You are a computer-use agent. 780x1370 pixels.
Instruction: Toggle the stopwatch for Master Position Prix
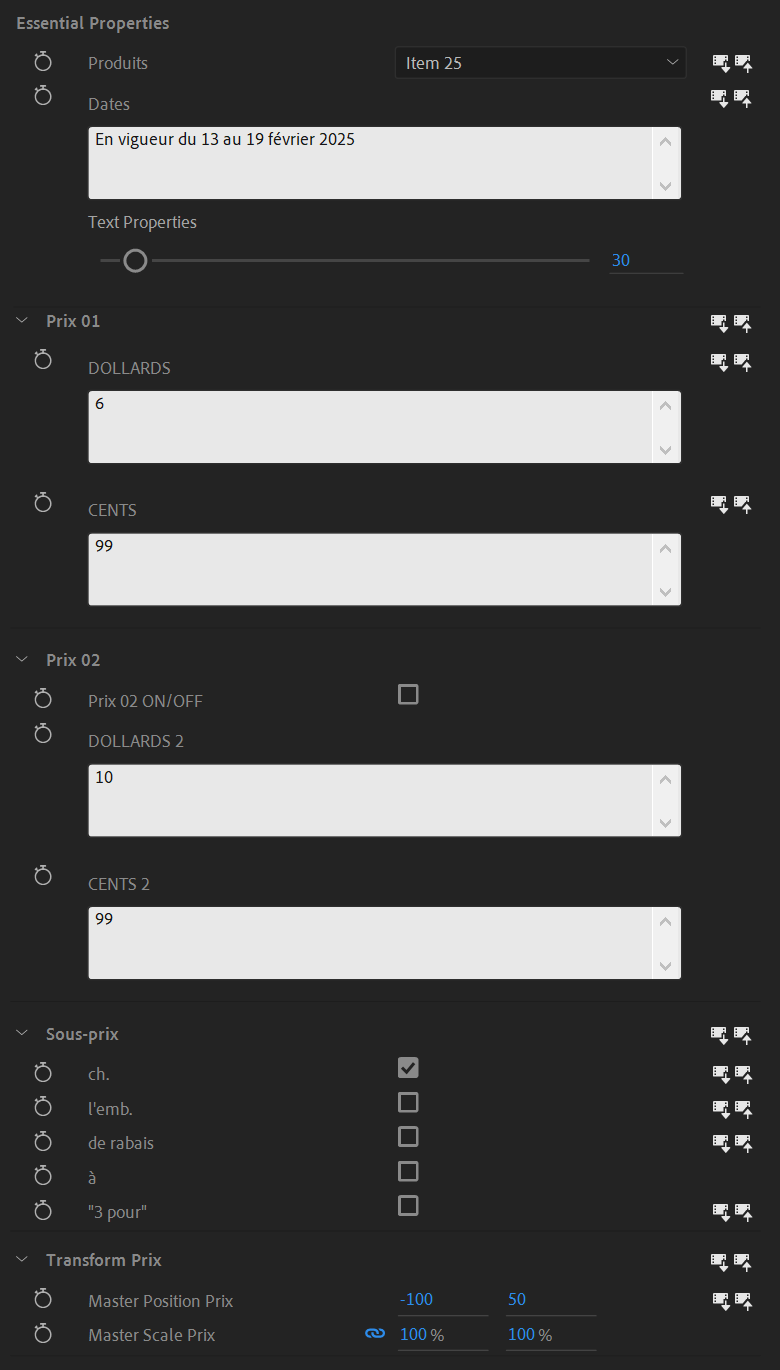(43, 1299)
